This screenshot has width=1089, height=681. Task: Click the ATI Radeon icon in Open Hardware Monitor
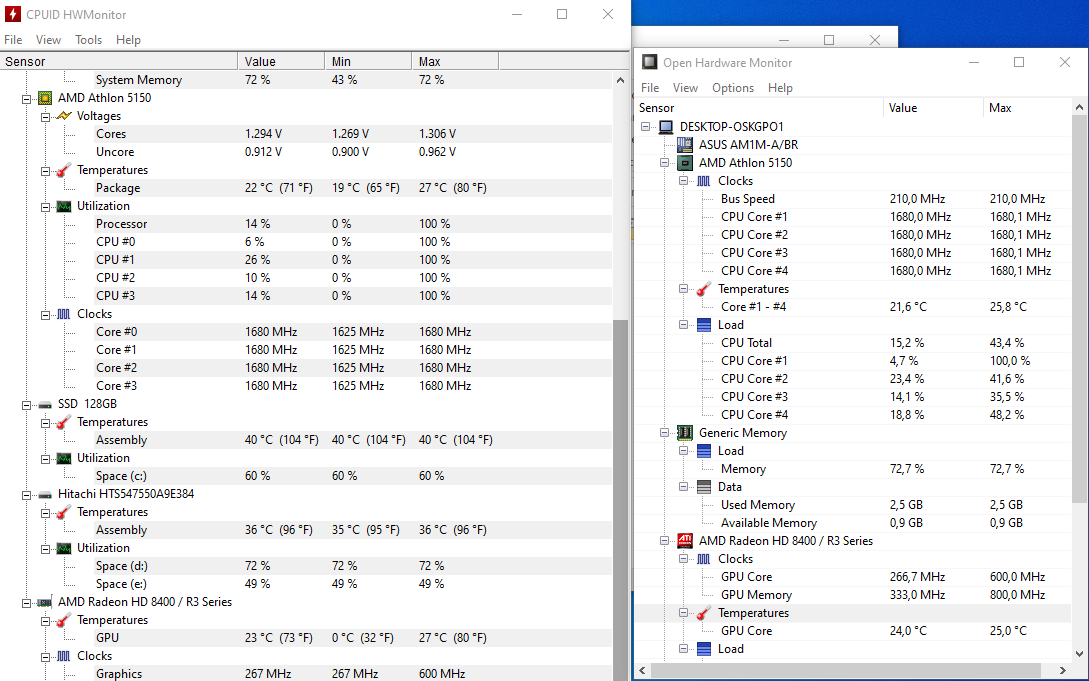(x=685, y=541)
